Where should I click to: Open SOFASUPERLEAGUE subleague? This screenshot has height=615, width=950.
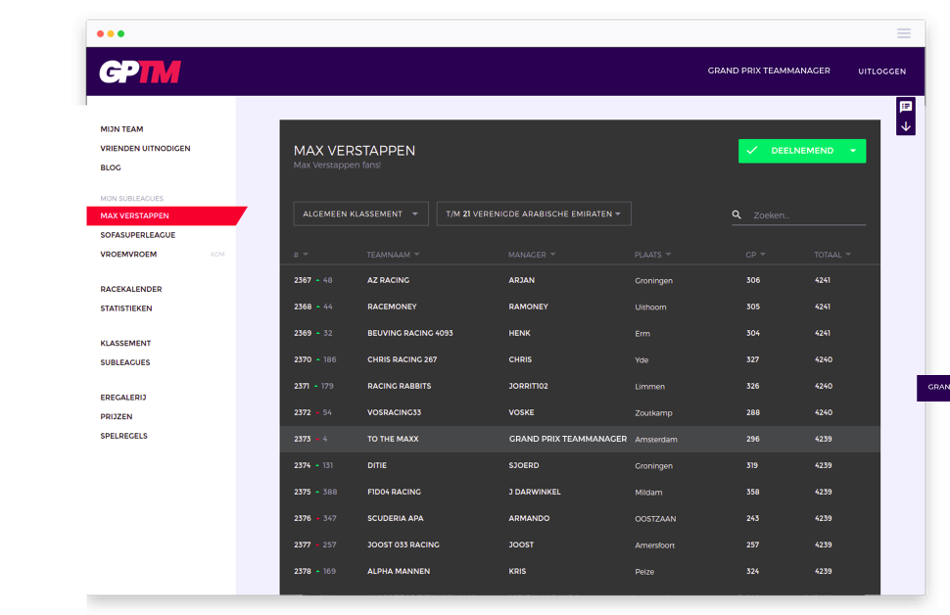coord(138,235)
